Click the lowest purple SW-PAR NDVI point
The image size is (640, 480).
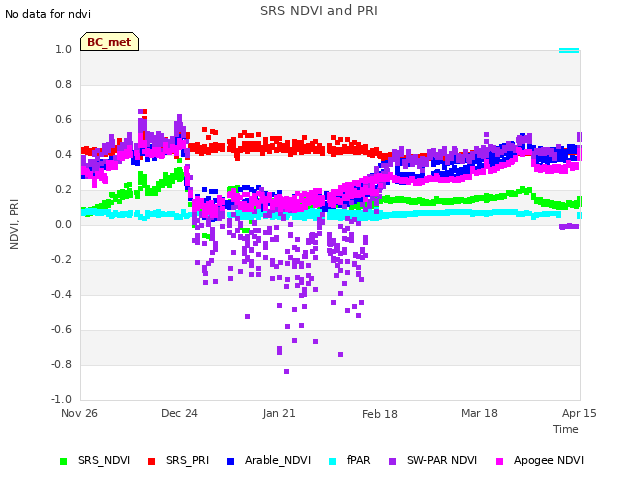(287, 371)
